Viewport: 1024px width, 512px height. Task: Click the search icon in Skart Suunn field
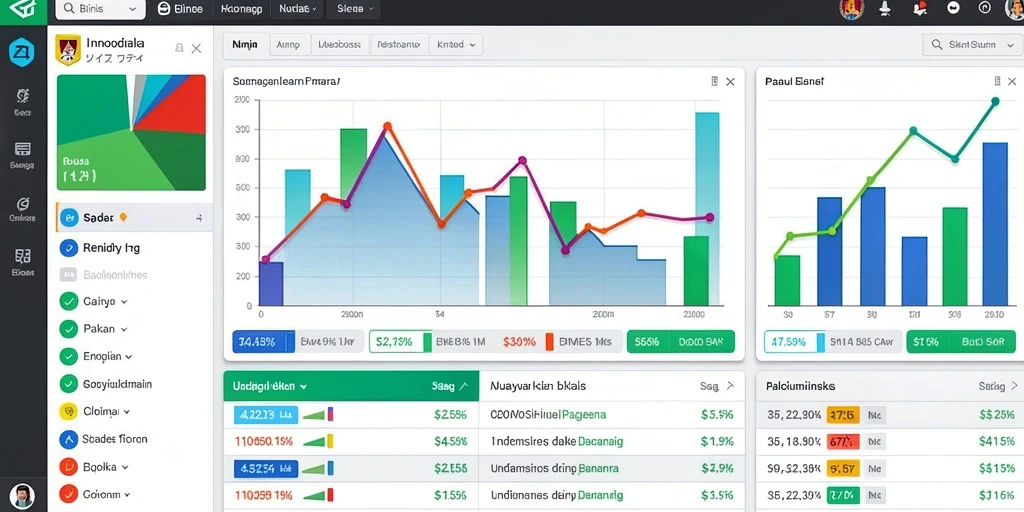[x=936, y=44]
